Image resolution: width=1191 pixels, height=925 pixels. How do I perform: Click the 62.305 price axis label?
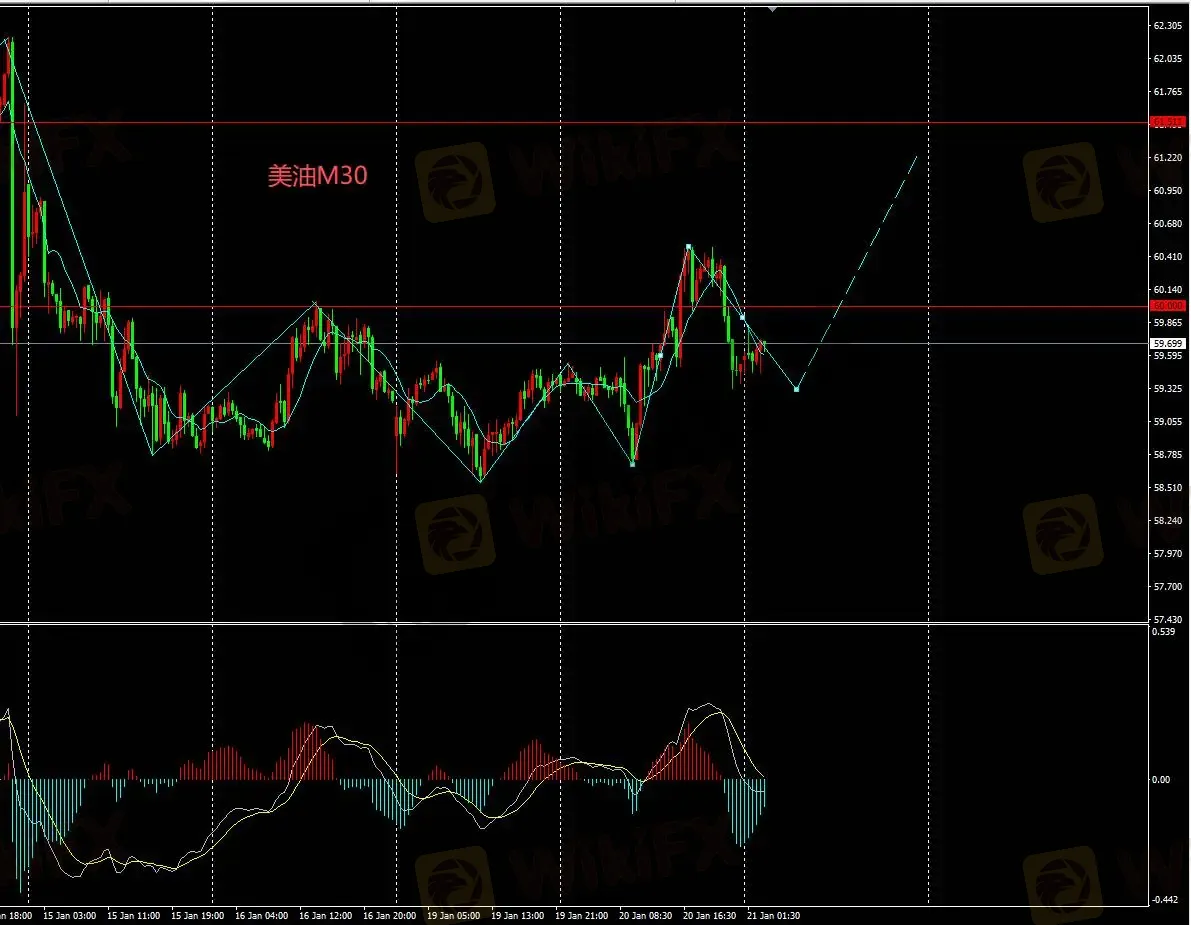tap(1167, 26)
